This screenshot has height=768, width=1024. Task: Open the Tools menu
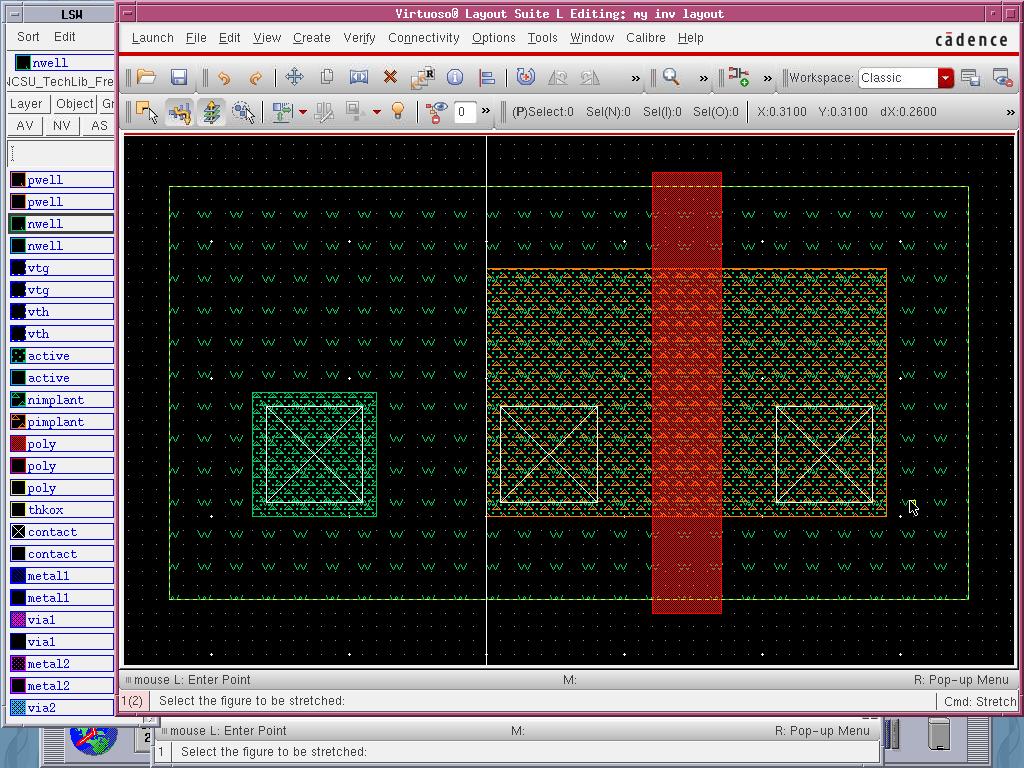543,38
